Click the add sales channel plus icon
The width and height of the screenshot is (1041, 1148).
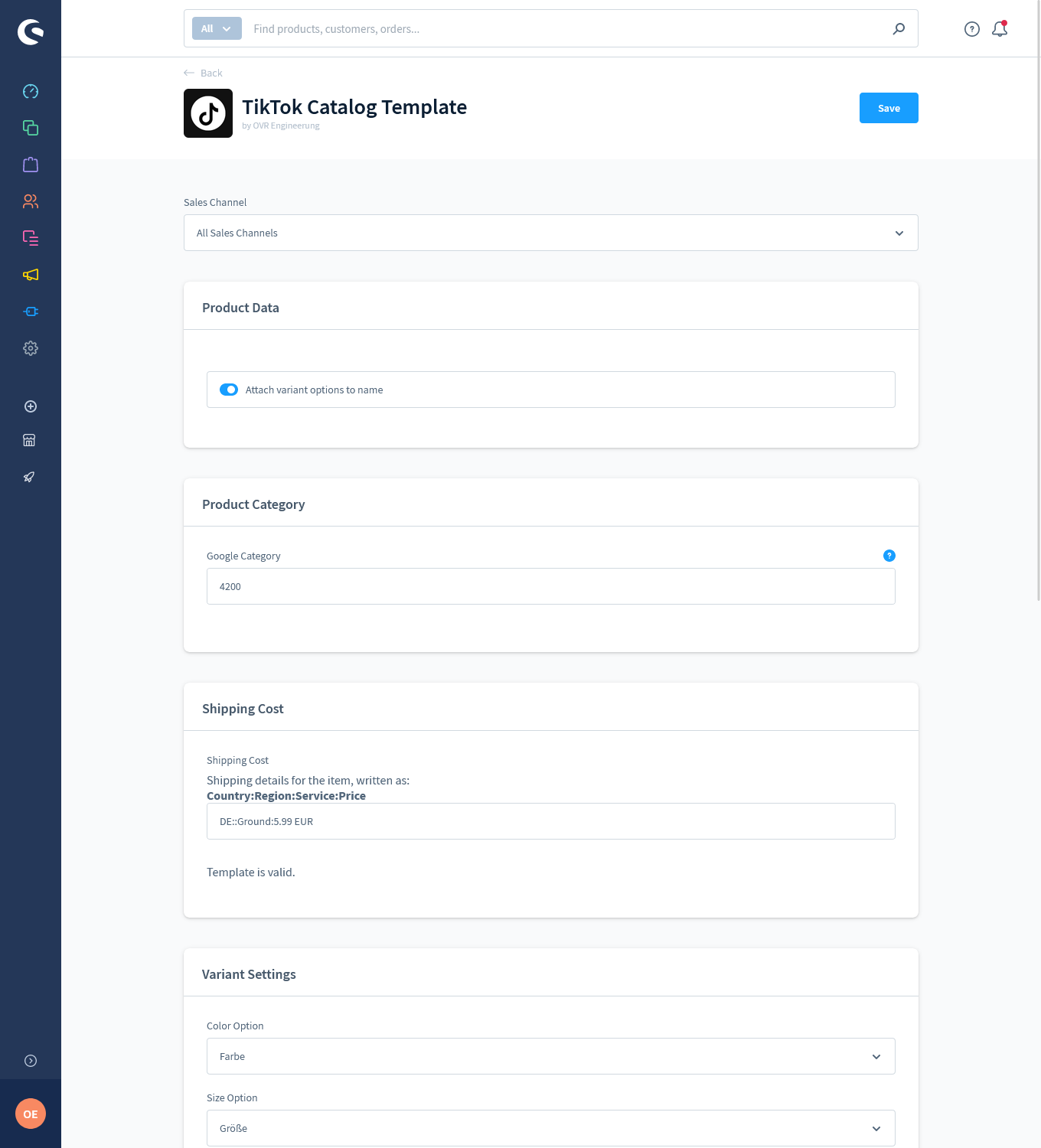31,406
